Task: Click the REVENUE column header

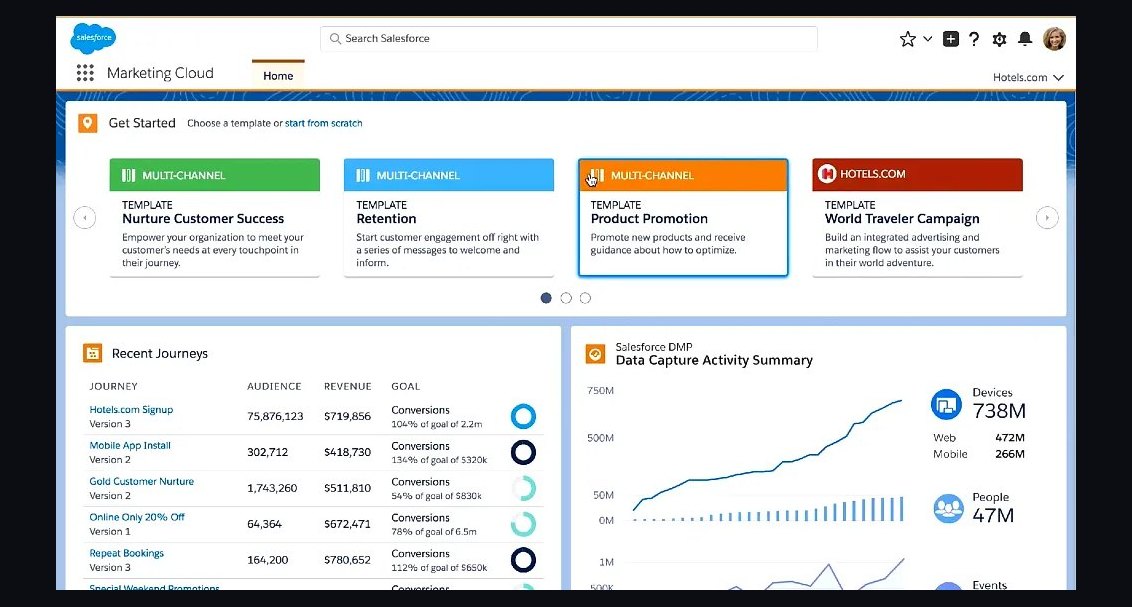Action: (348, 386)
